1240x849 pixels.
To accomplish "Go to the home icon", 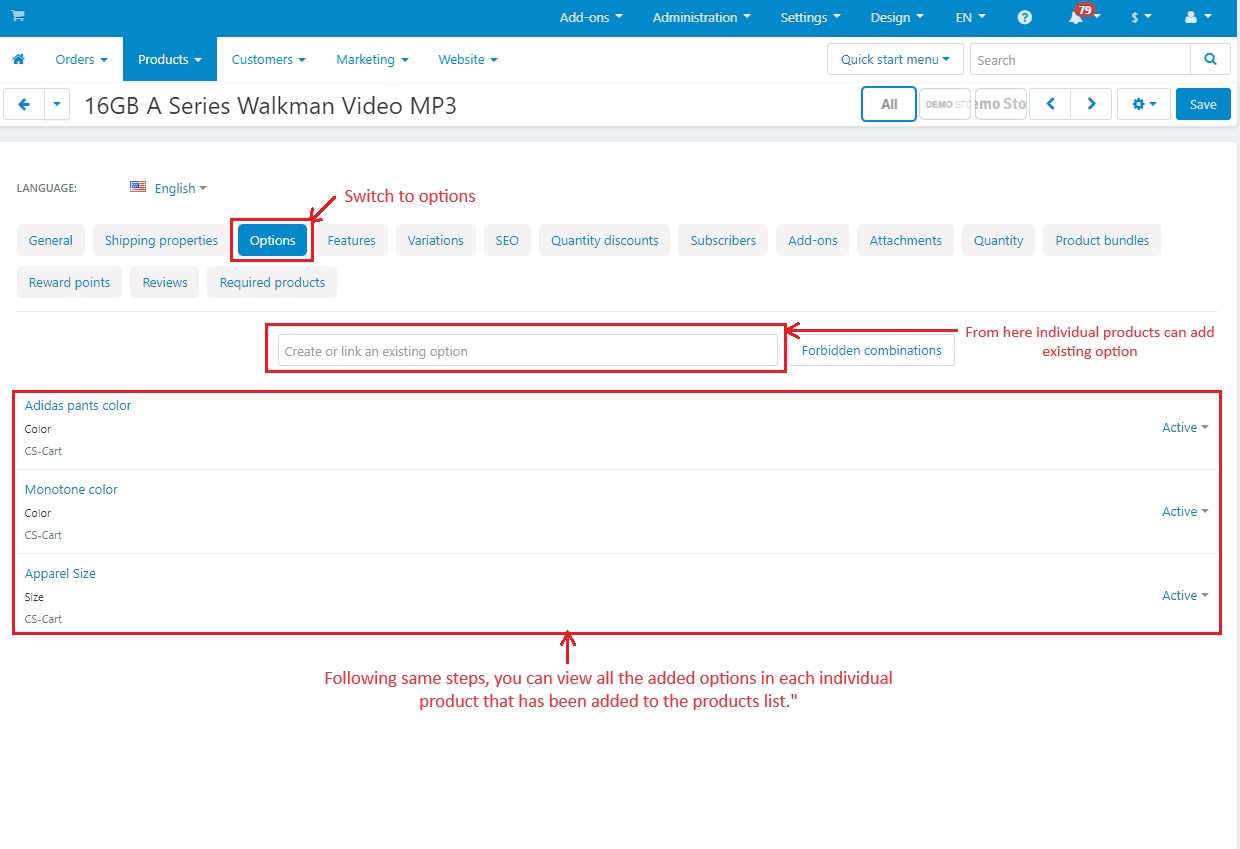I will [18, 59].
